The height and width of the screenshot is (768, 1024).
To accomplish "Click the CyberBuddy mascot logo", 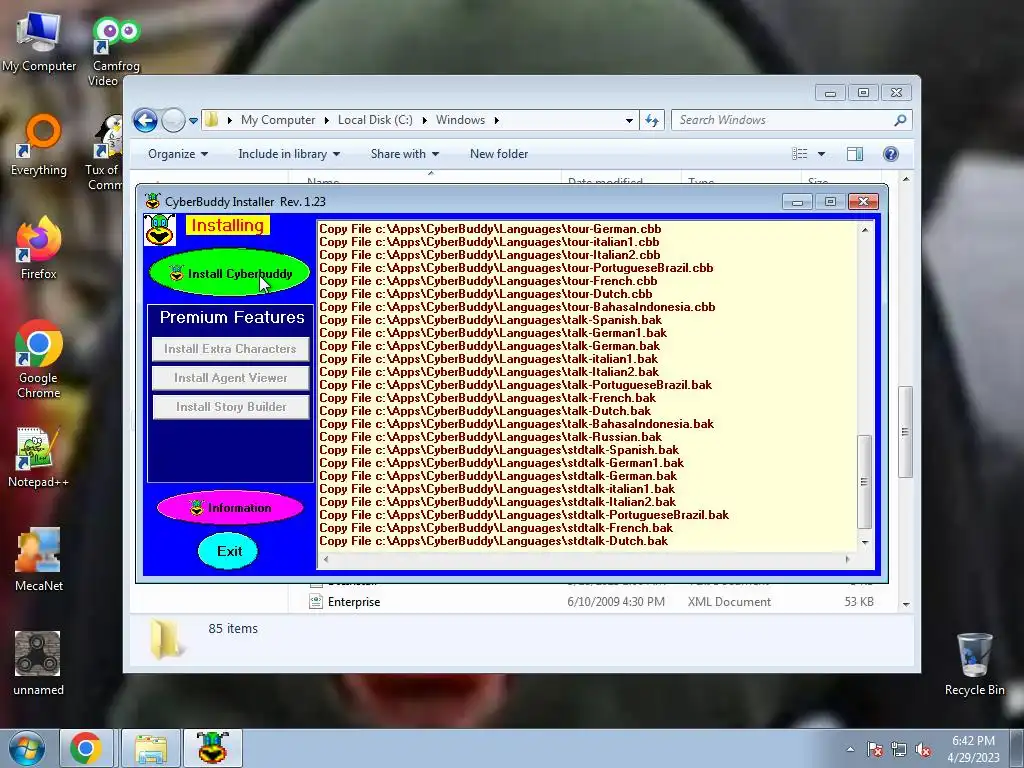I will [x=159, y=230].
